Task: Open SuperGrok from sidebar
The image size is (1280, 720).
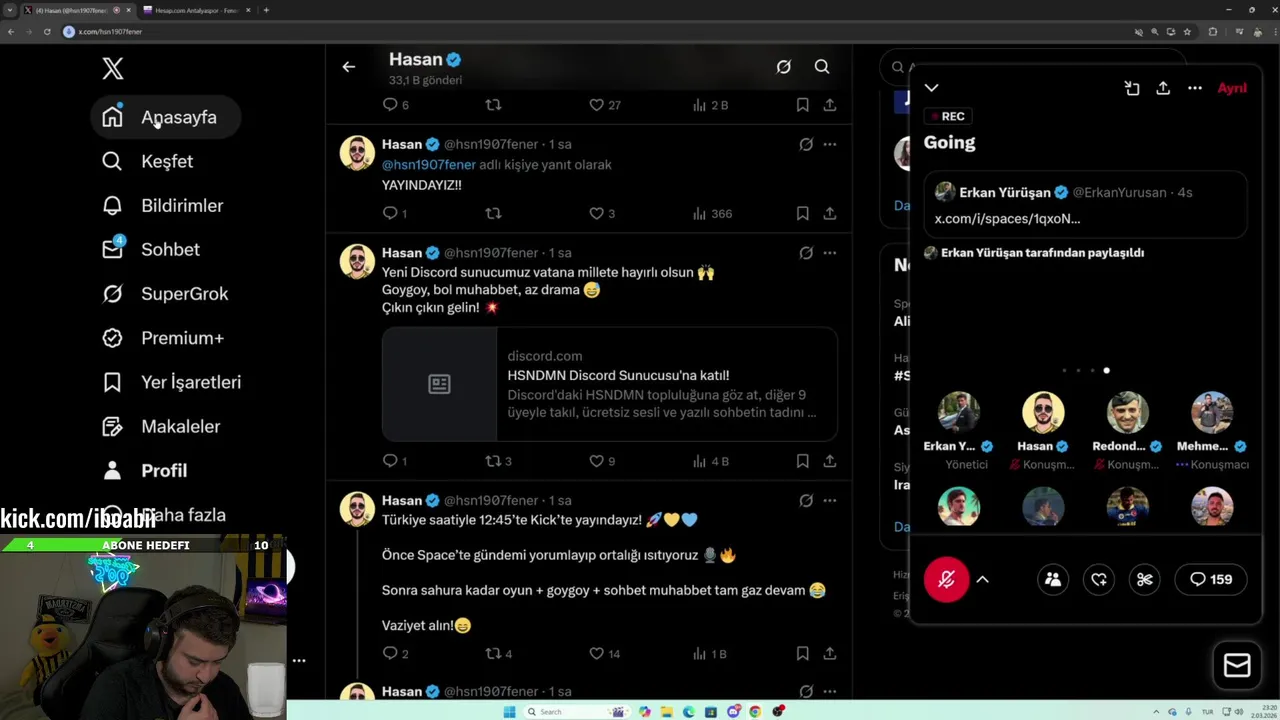Action: click(165, 293)
